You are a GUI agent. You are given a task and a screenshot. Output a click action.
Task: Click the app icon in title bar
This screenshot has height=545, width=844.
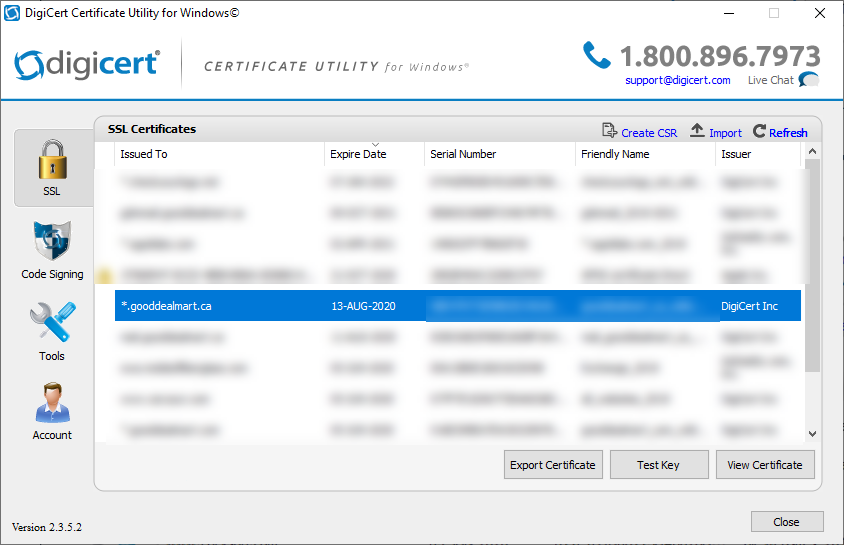12,13
